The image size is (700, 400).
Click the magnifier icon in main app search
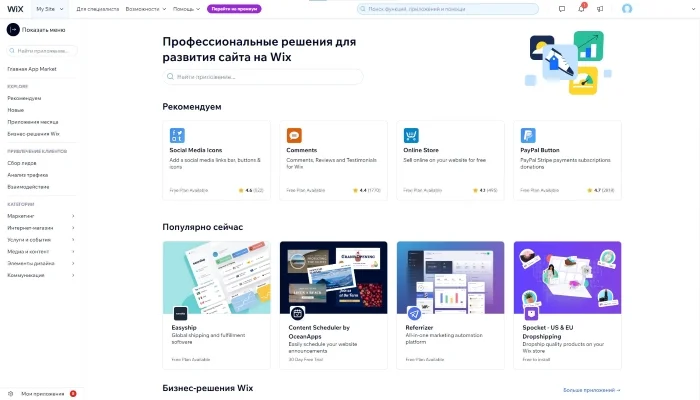[170, 77]
